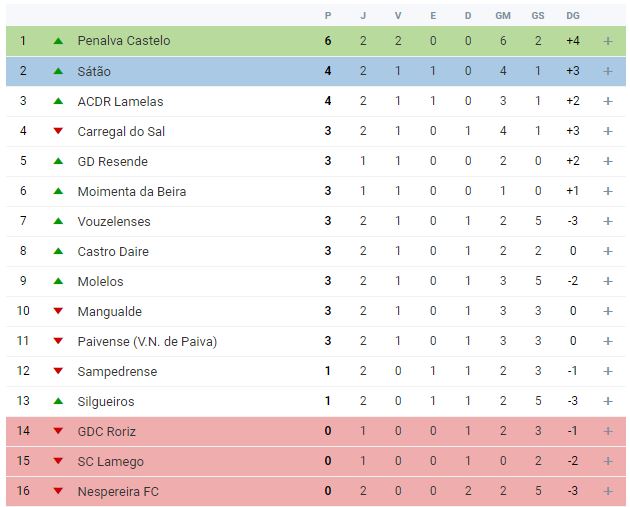Screen dimensions: 630x507
Task: Sort by DG goal difference header
Action: 572,15
